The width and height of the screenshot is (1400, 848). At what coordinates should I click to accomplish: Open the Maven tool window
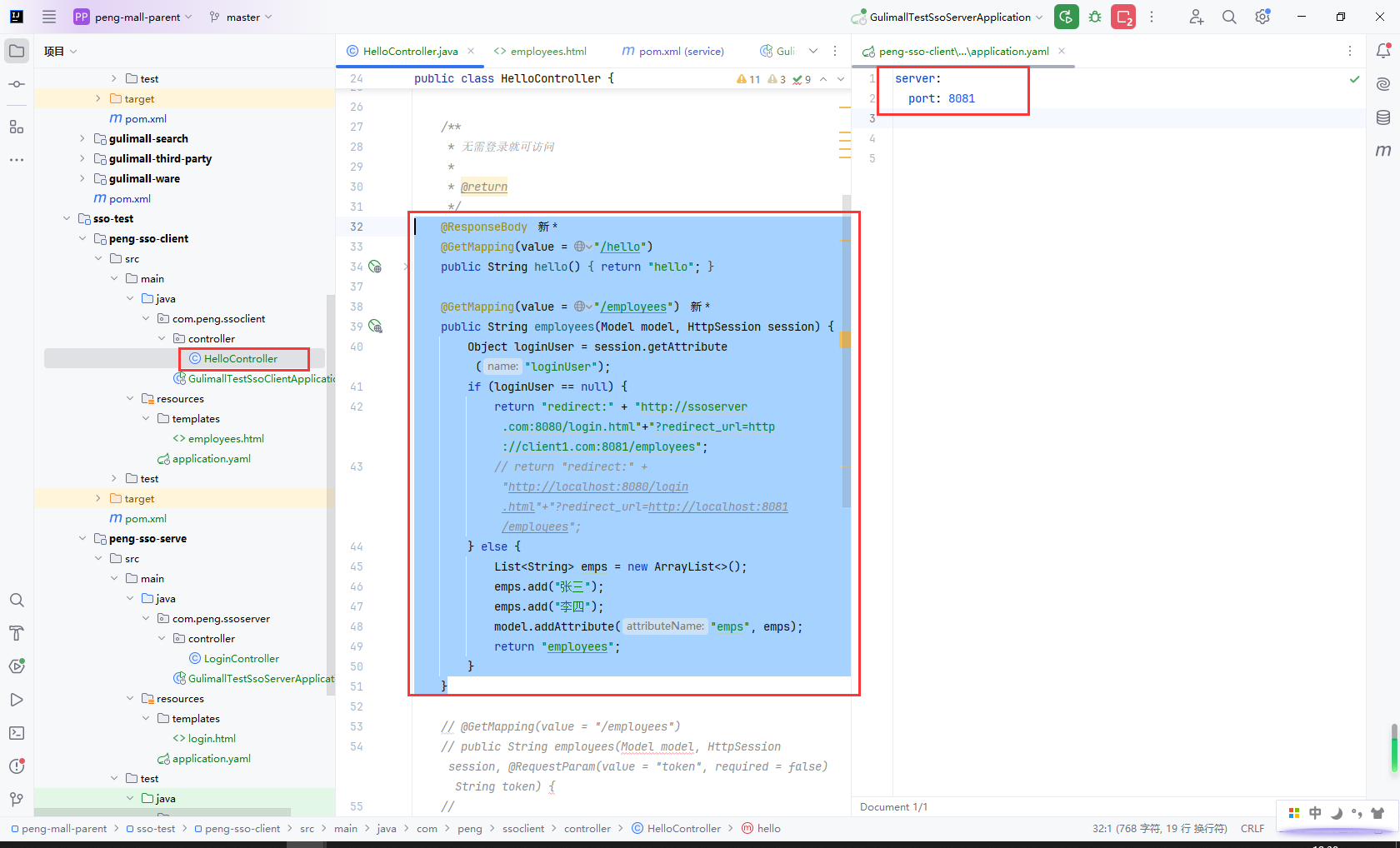click(1383, 151)
